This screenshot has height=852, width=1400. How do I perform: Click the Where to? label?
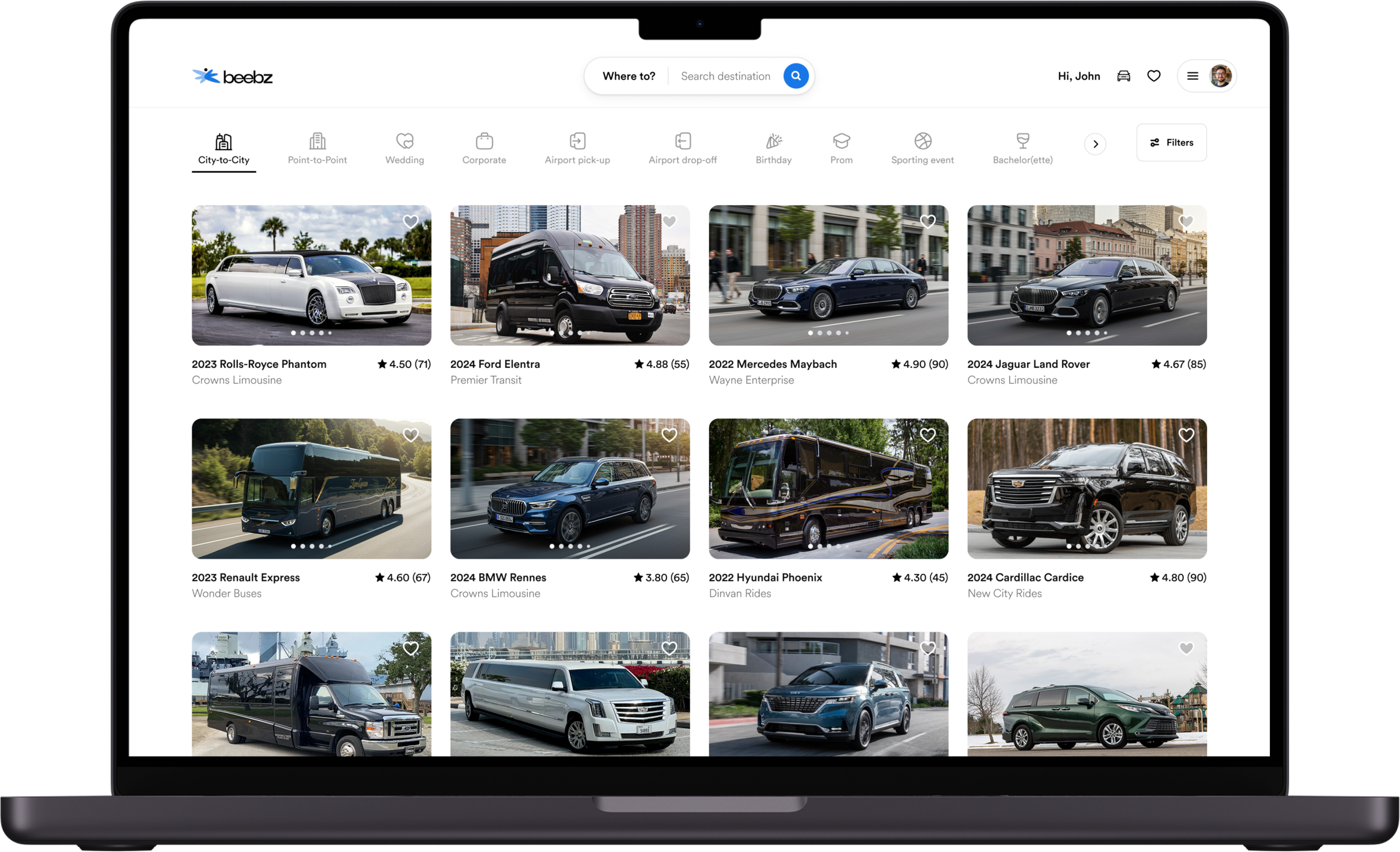(x=628, y=76)
